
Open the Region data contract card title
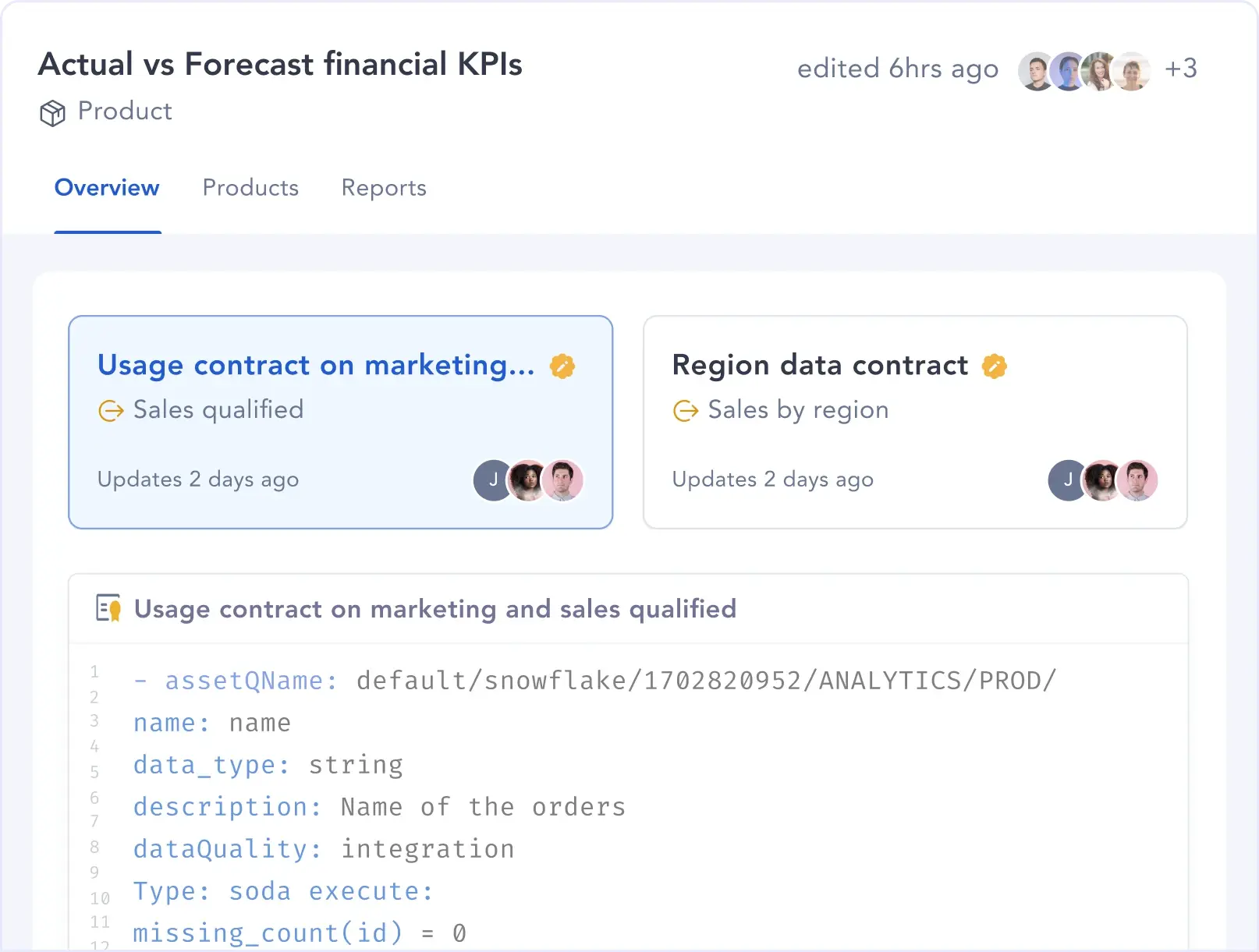(x=820, y=365)
